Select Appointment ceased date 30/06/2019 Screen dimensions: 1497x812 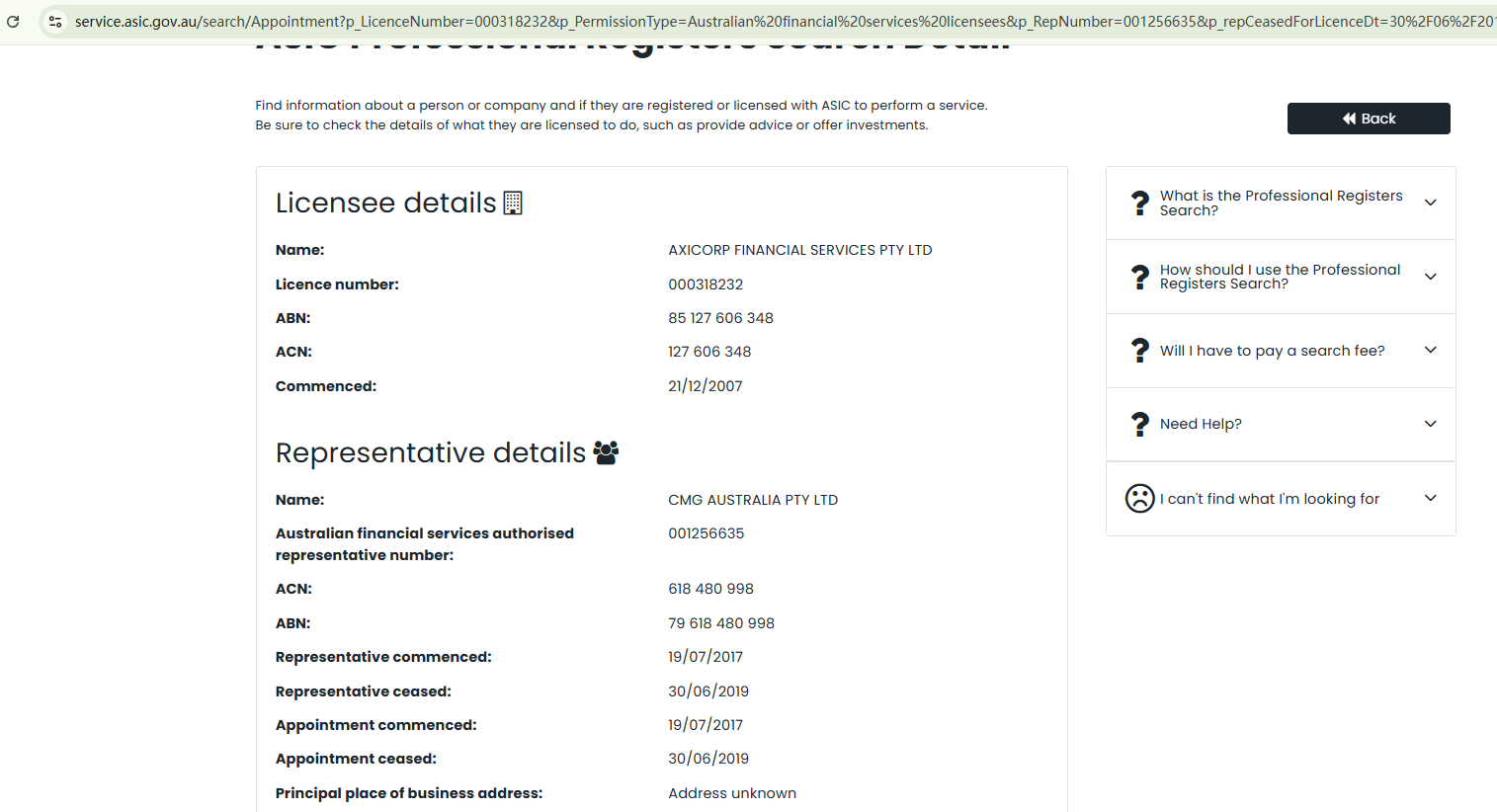pos(708,759)
